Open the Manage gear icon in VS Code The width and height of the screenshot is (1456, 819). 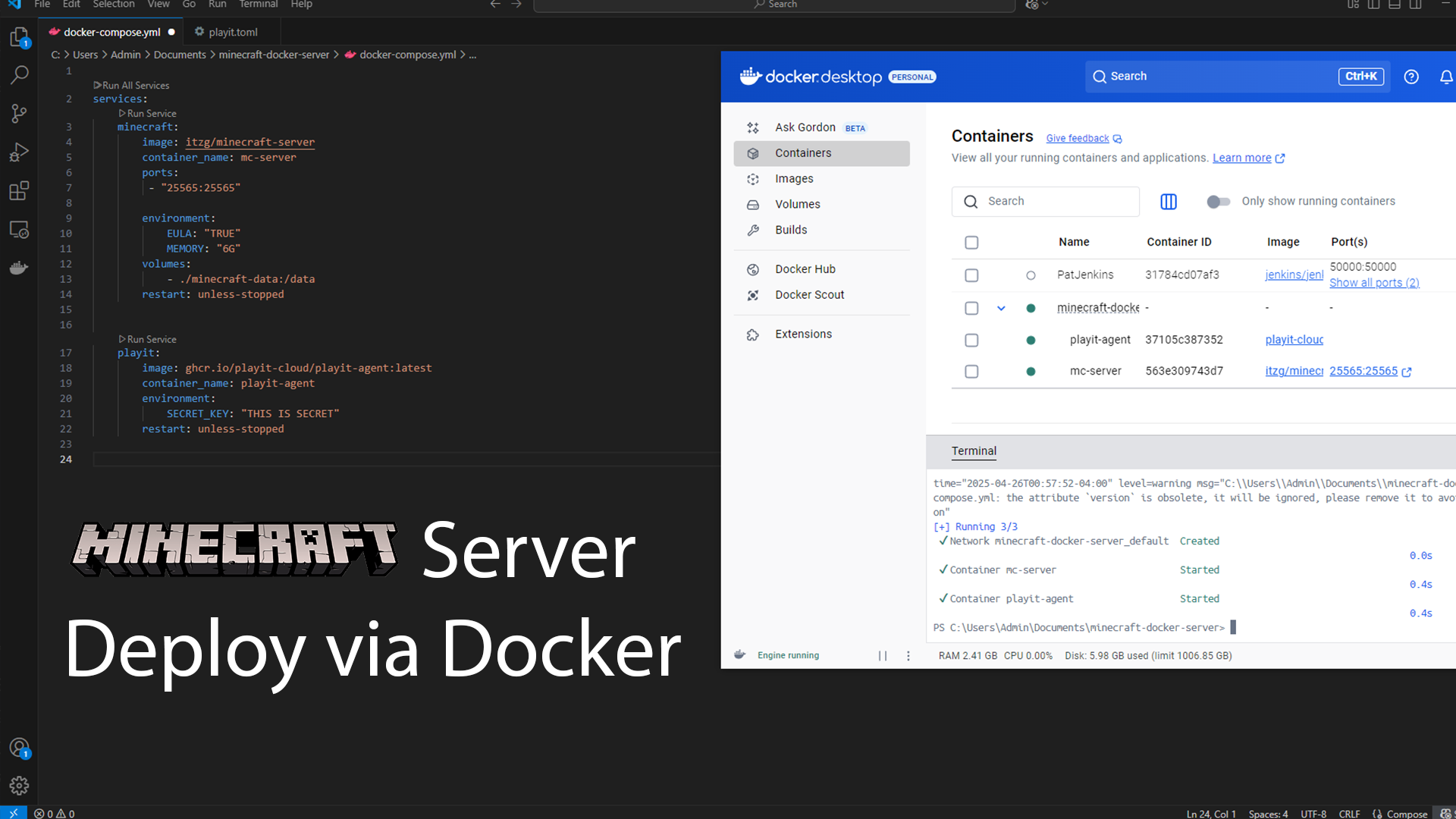19,786
